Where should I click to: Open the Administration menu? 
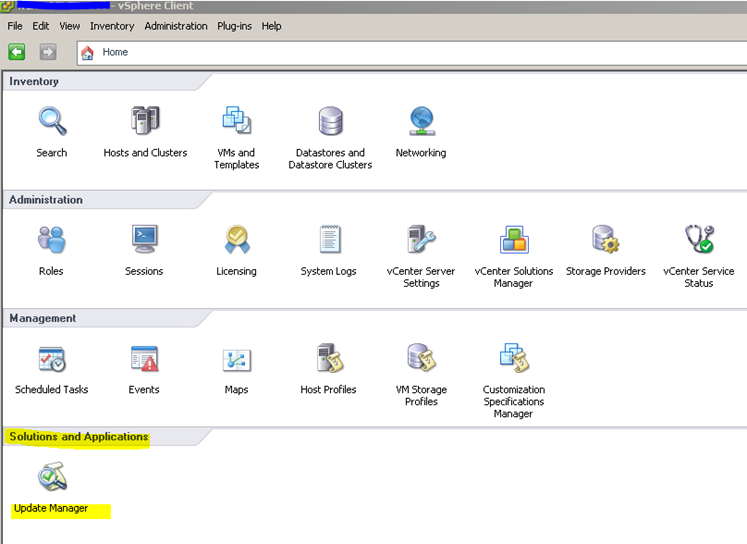[x=176, y=26]
